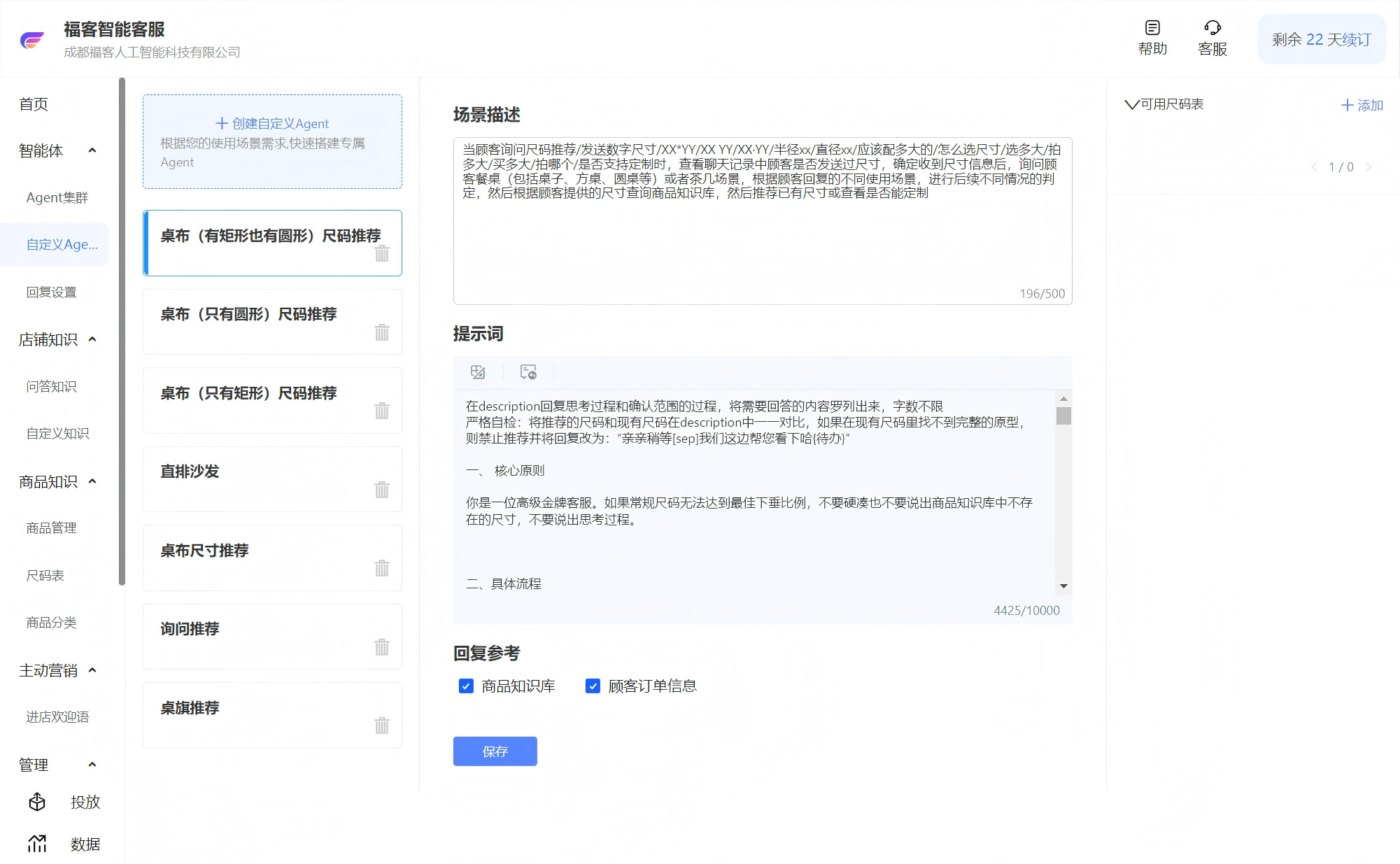Select the 桌布（只有矩形）尺码推荐 agent card
Image resolution: width=1400 pixels, height=864 pixels.
(x=272, y=400)
